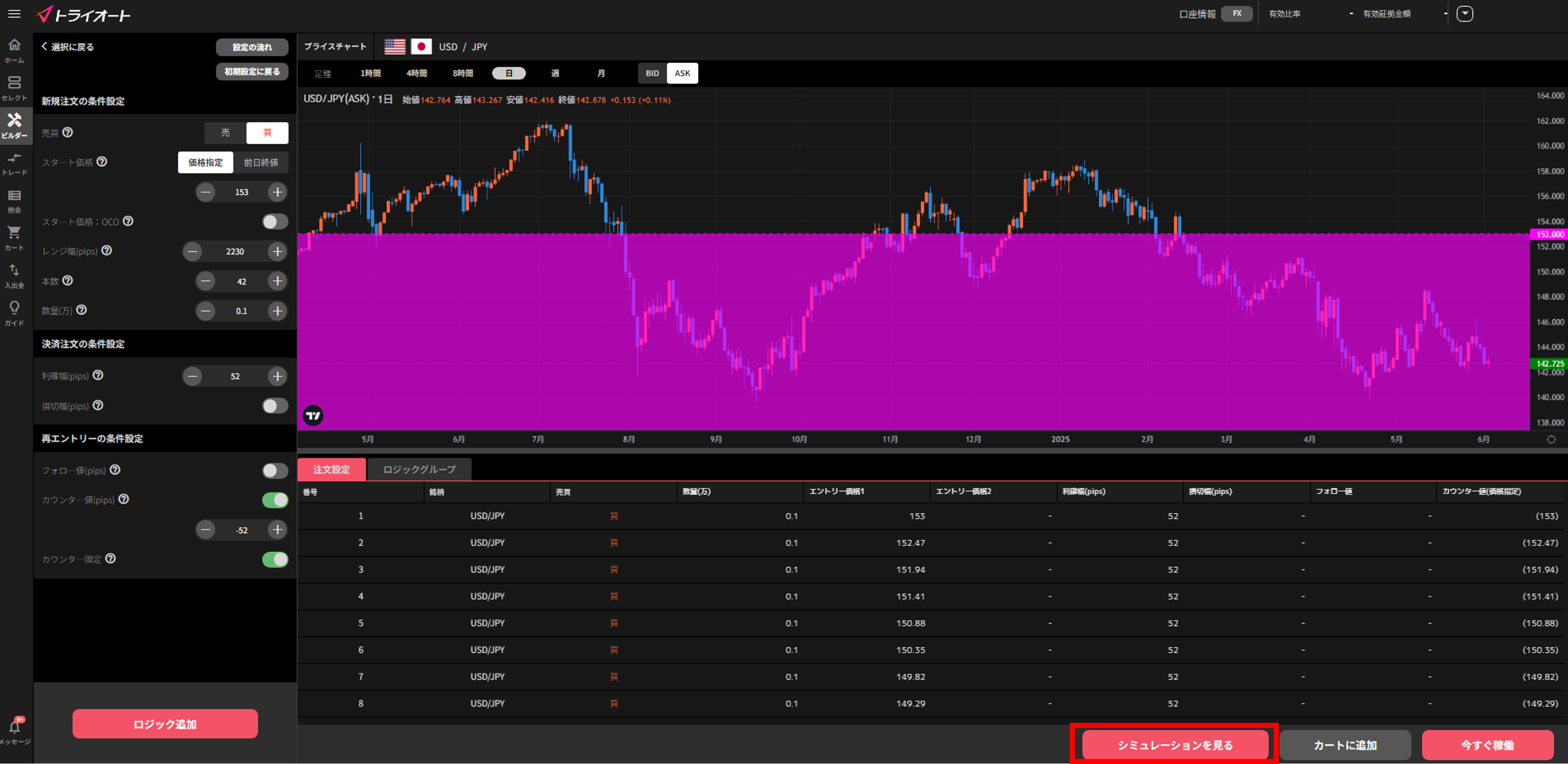Click the help icon next to フォロー値(pips)
Image resolution: width=1568 pixels, height=764 pixels.
[x=115, y=470]
